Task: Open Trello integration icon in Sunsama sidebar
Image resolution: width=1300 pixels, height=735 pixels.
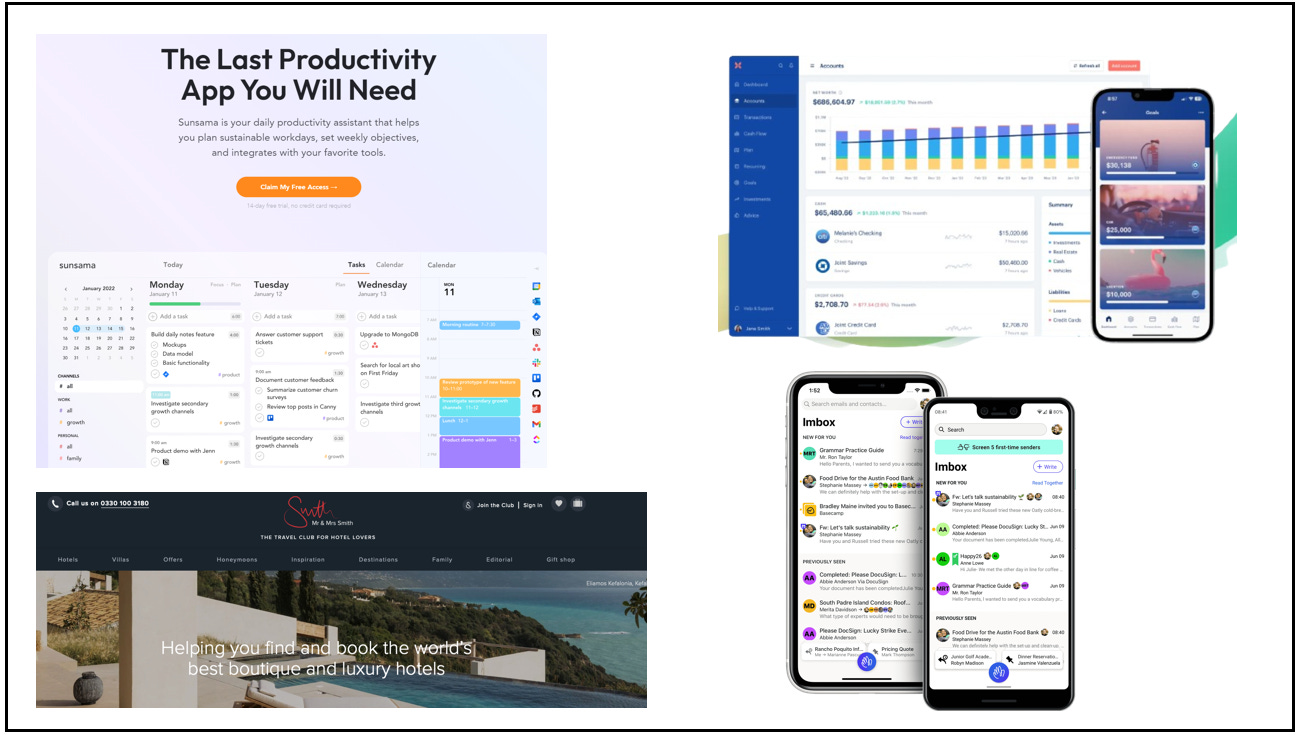Action: [x=536, y=378]
